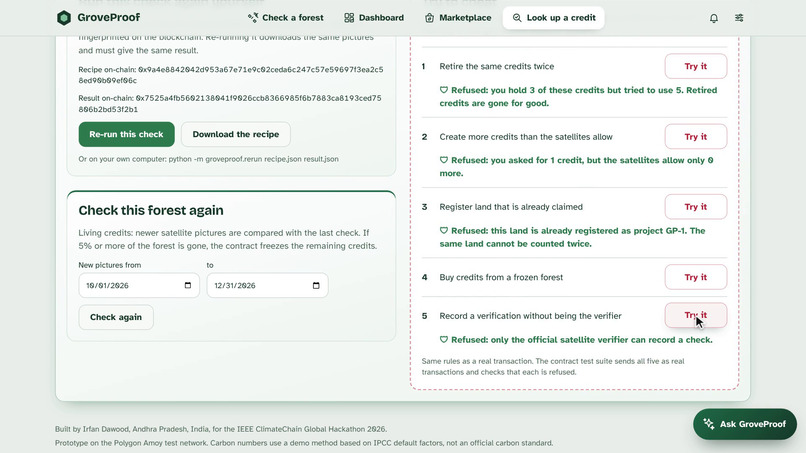
Task: Click the calendar icon in the from-date field
Action: click(x=188, y=285)
